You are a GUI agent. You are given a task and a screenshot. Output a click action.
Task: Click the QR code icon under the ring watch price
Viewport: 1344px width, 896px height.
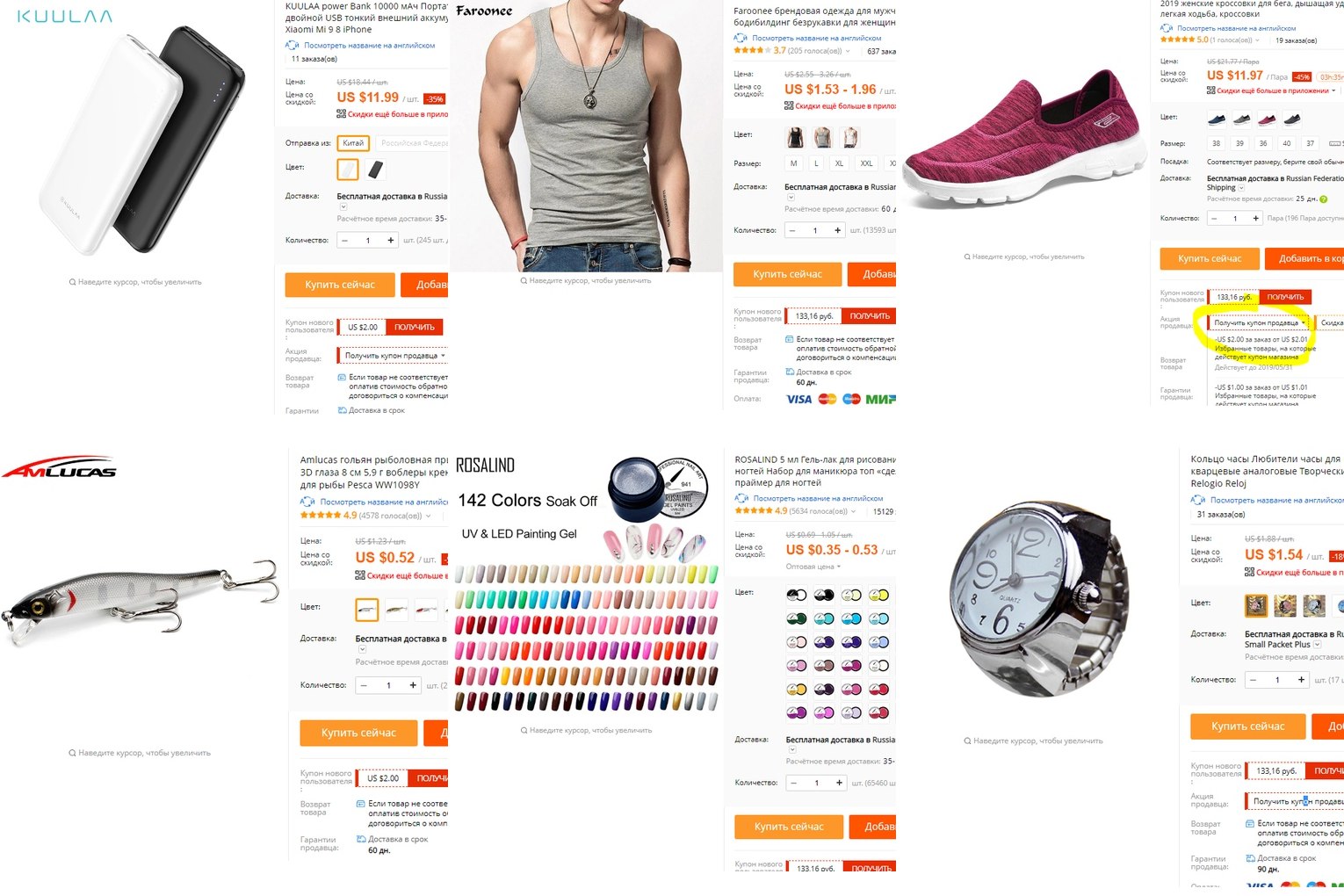click(1249, 573)
